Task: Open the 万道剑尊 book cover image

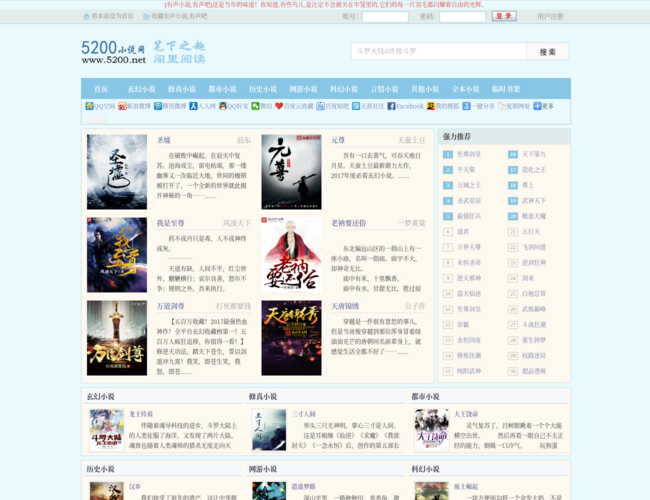Action: click(x=117, y=338)
